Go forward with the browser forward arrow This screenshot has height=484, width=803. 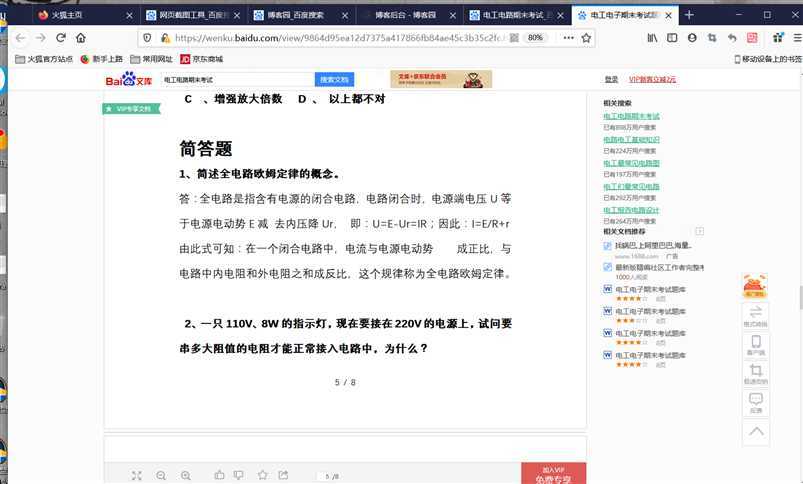click(40, 38)
